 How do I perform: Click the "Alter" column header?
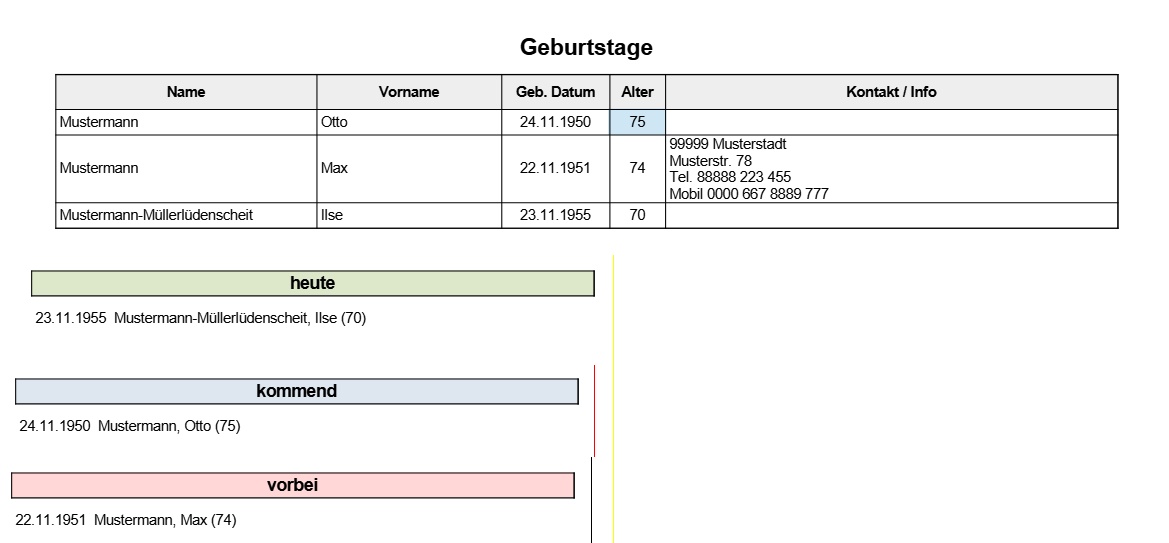tap(637, 92)
